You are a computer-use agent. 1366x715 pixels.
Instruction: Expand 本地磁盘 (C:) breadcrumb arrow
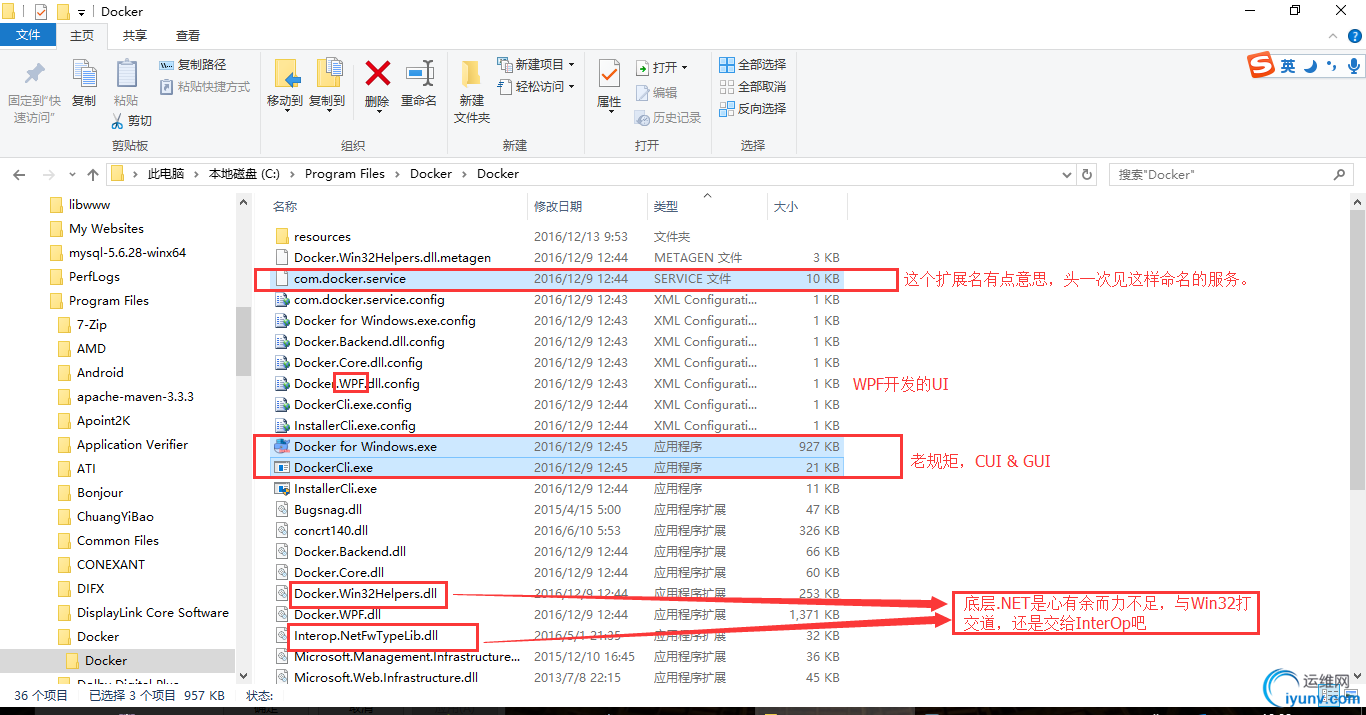(x=293, y=174)
